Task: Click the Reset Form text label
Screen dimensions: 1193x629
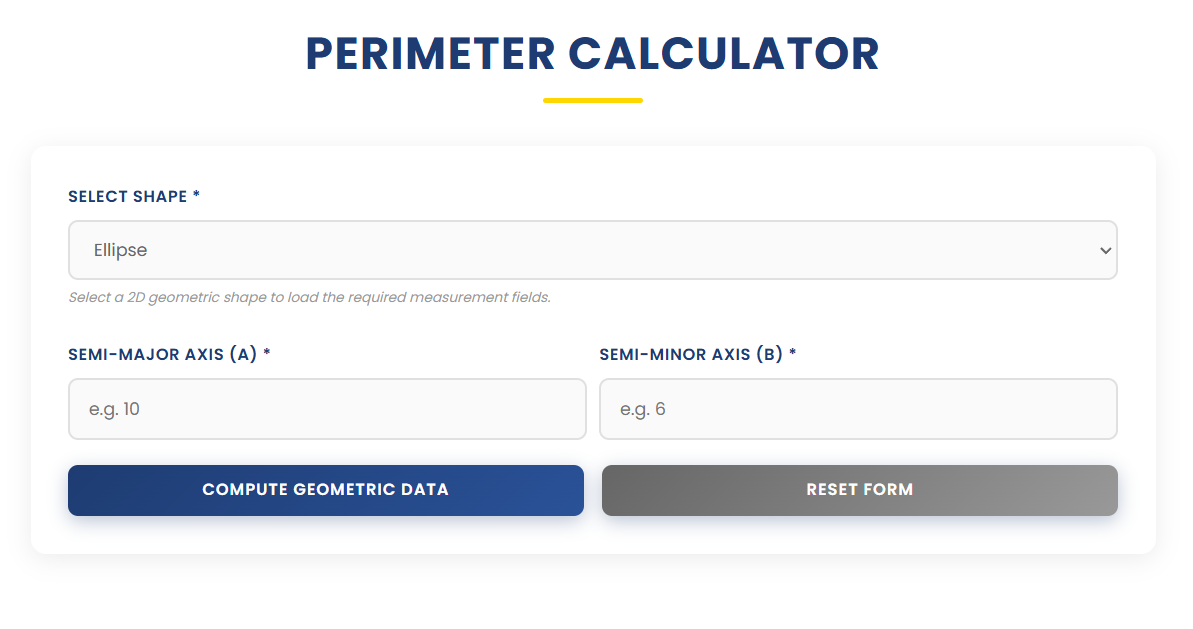Action: pos(859,489)
